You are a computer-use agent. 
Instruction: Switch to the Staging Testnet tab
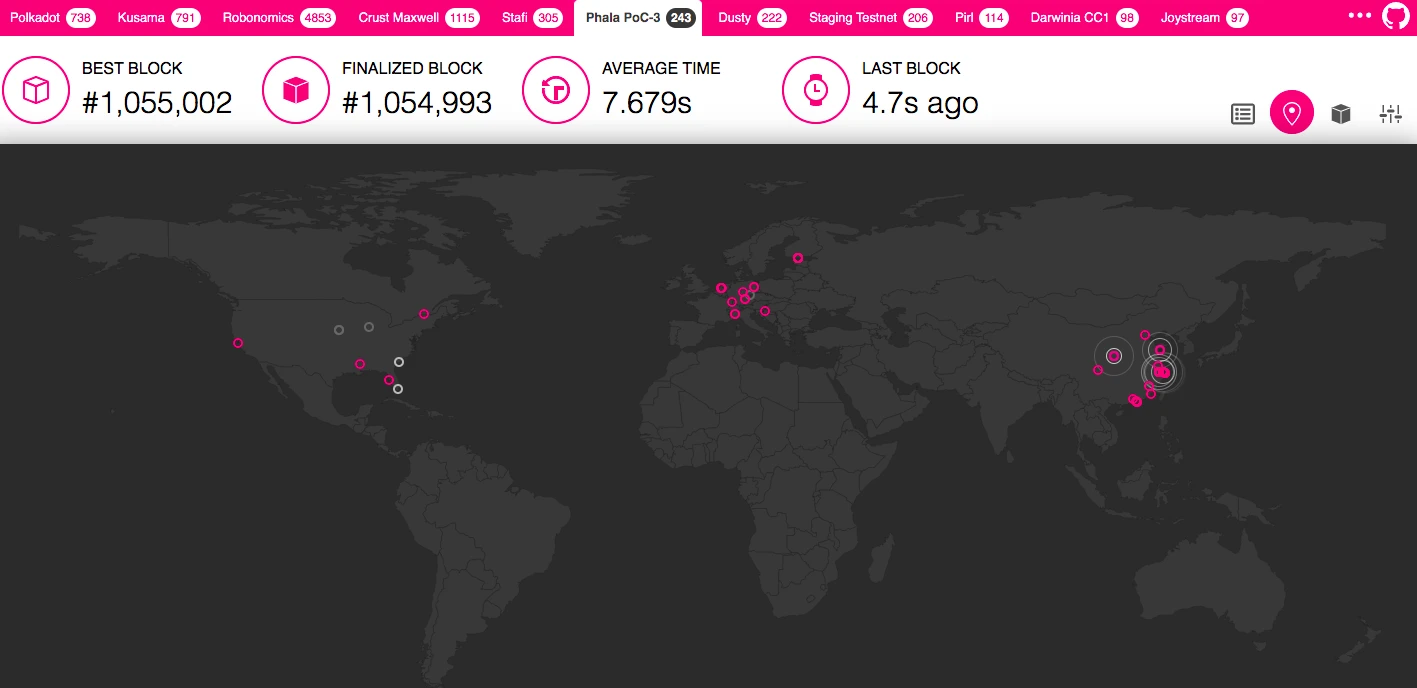pos(871,18)
